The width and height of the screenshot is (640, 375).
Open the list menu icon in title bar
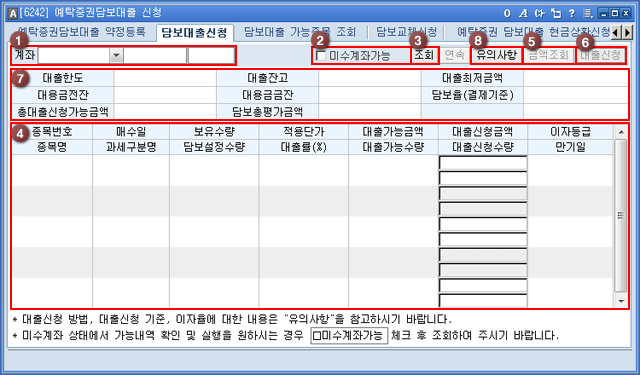pos(588,13)
